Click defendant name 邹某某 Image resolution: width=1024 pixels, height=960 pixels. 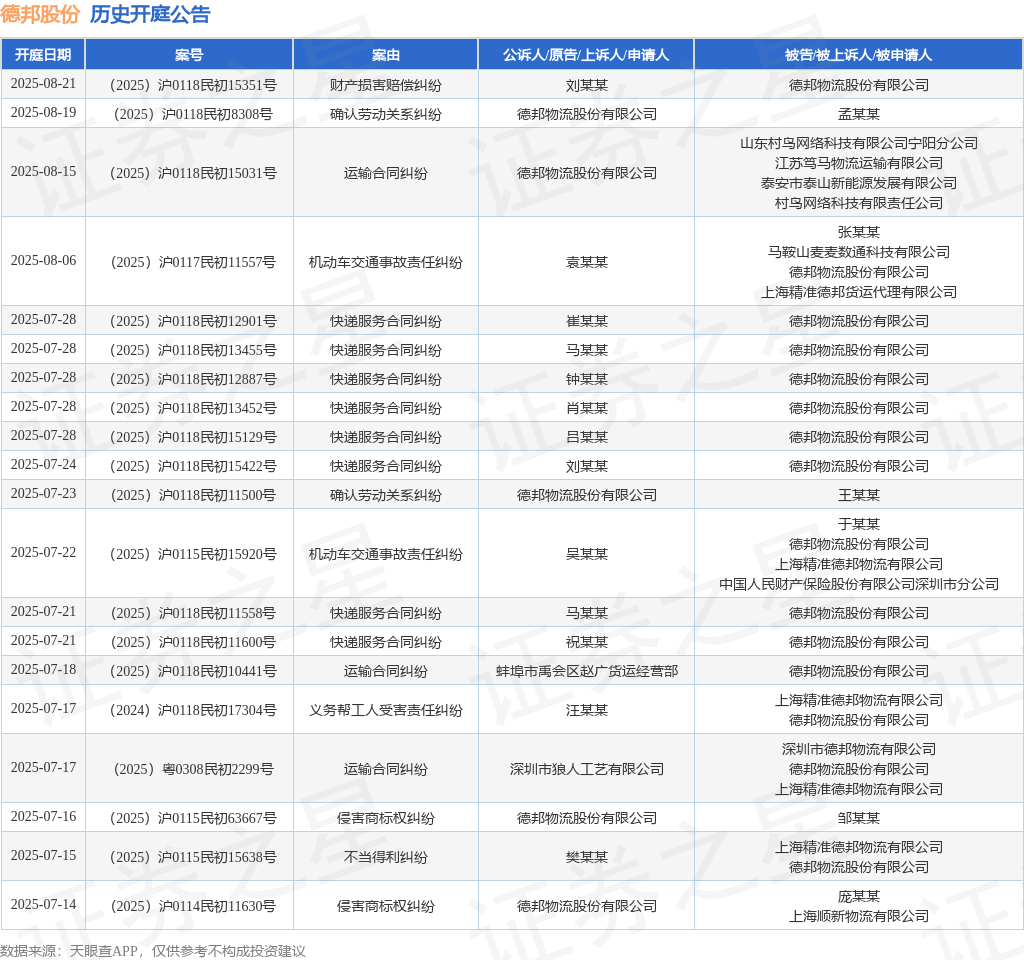click(x=859, y=818)
